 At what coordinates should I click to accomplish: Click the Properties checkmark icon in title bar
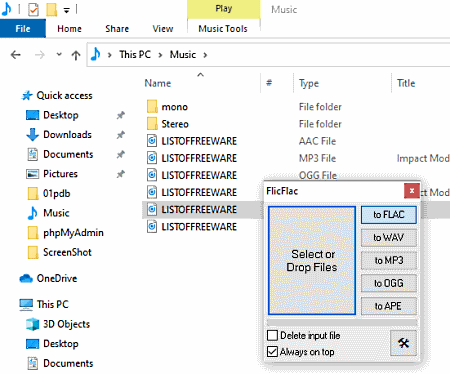coord(33,10)
